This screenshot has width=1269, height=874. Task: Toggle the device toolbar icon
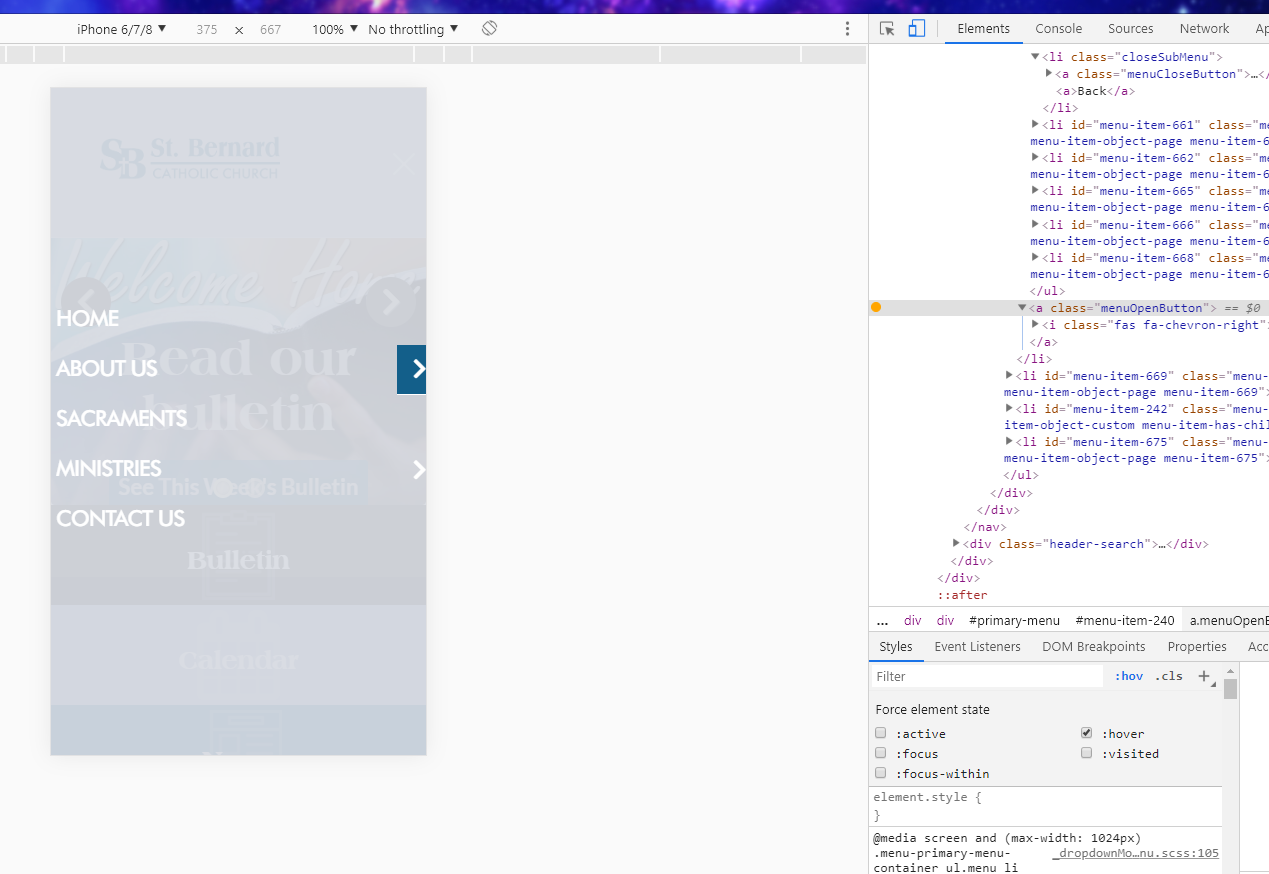tap(916, 29)
